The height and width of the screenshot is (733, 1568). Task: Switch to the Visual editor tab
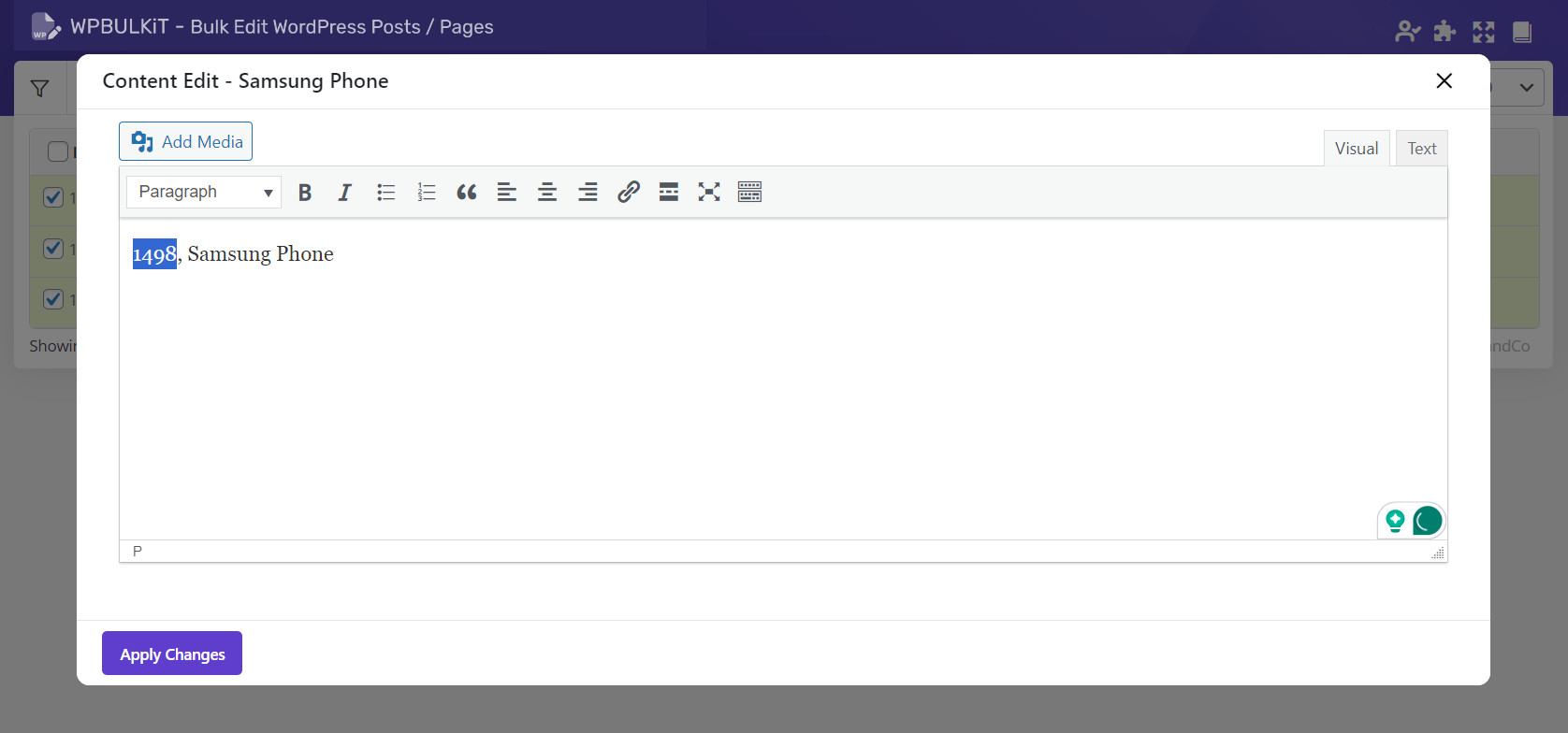tap(1357, 149)
